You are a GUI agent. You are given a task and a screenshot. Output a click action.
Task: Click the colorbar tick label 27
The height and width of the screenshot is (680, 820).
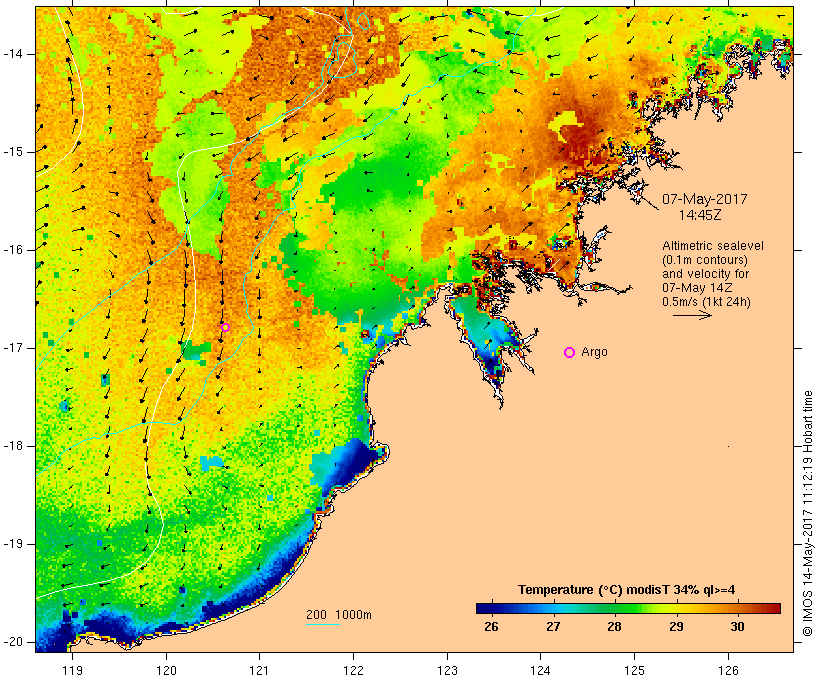point(553,627)
